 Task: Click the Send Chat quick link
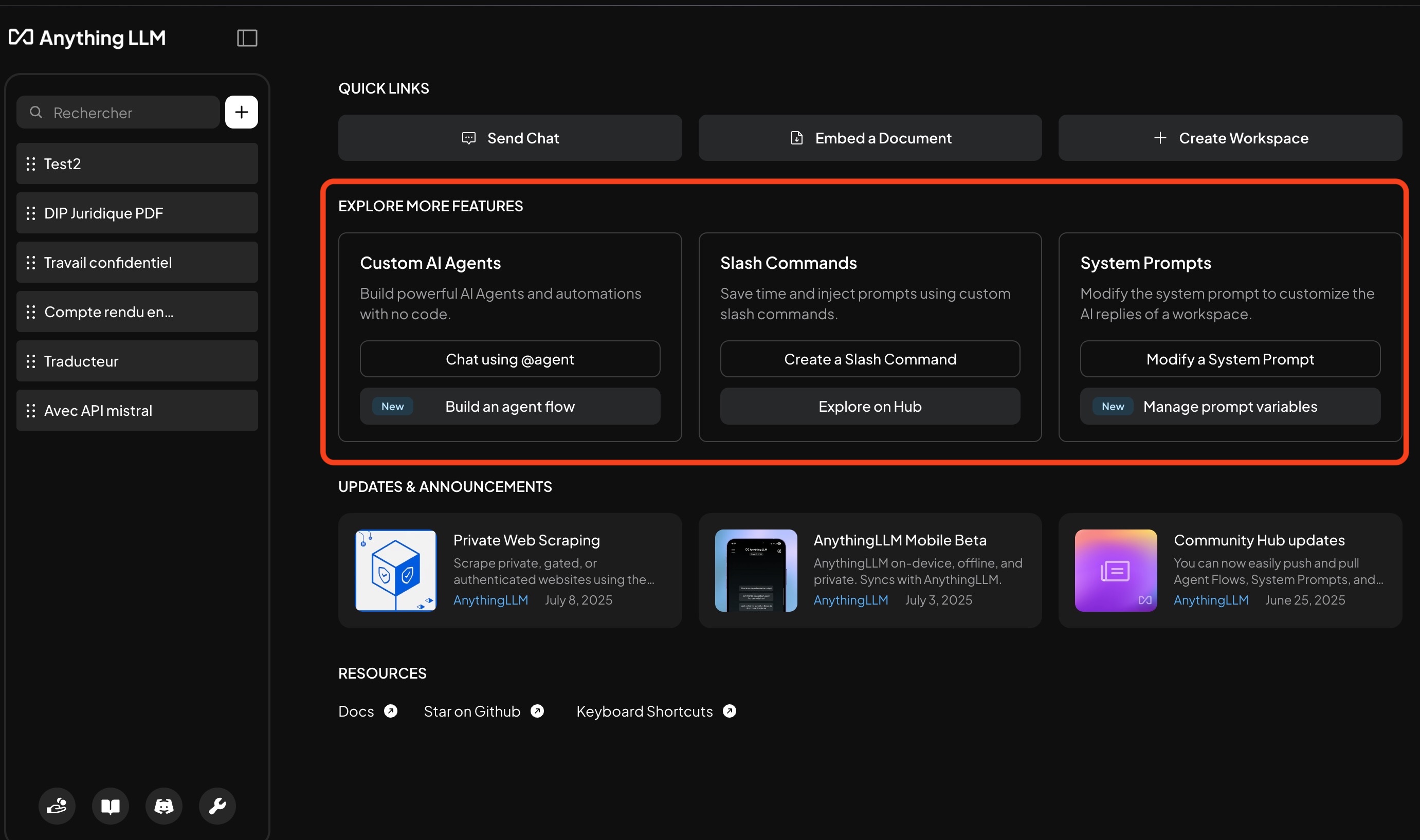click(510, 138)
